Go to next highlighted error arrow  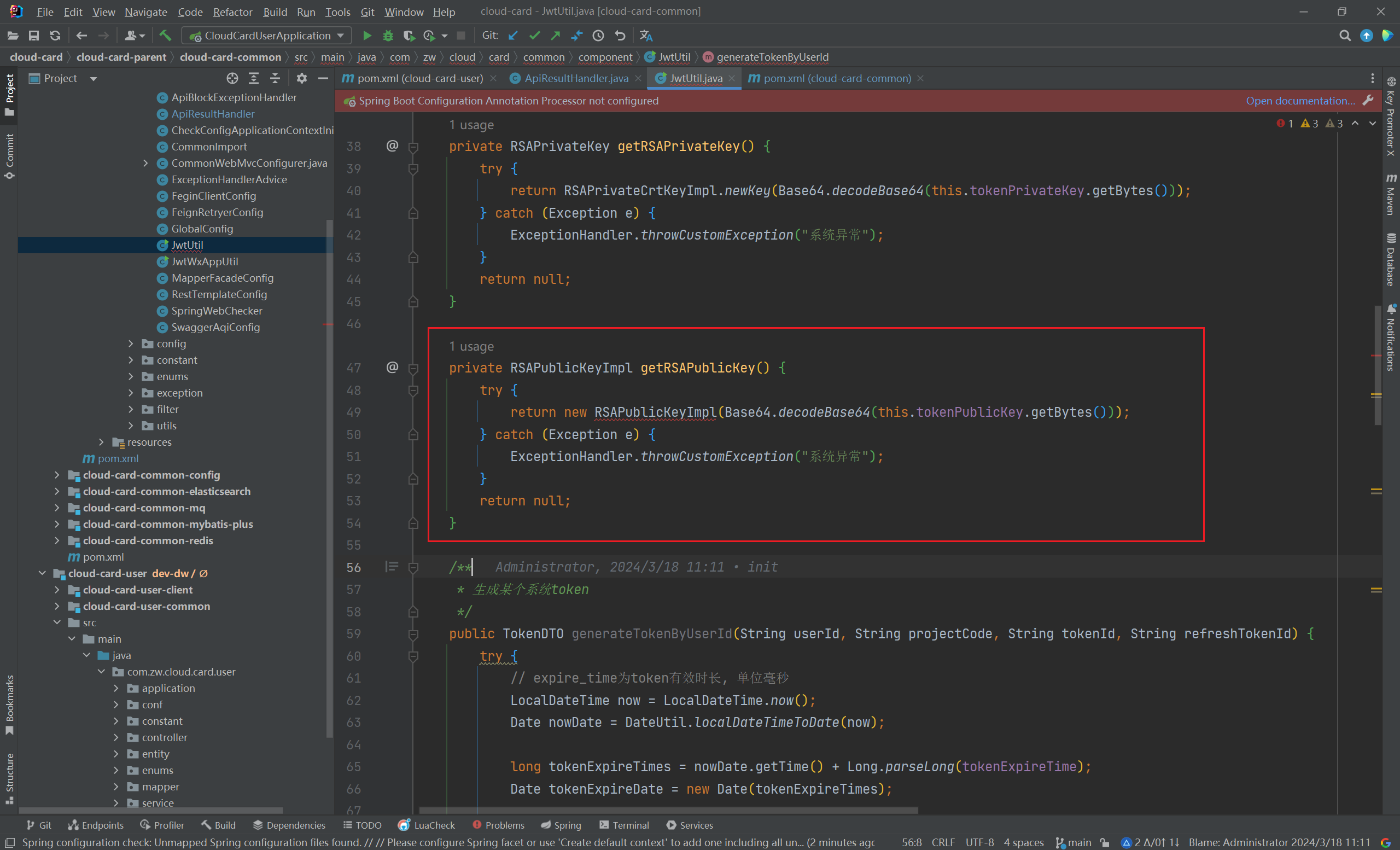tap(1373, 123)
